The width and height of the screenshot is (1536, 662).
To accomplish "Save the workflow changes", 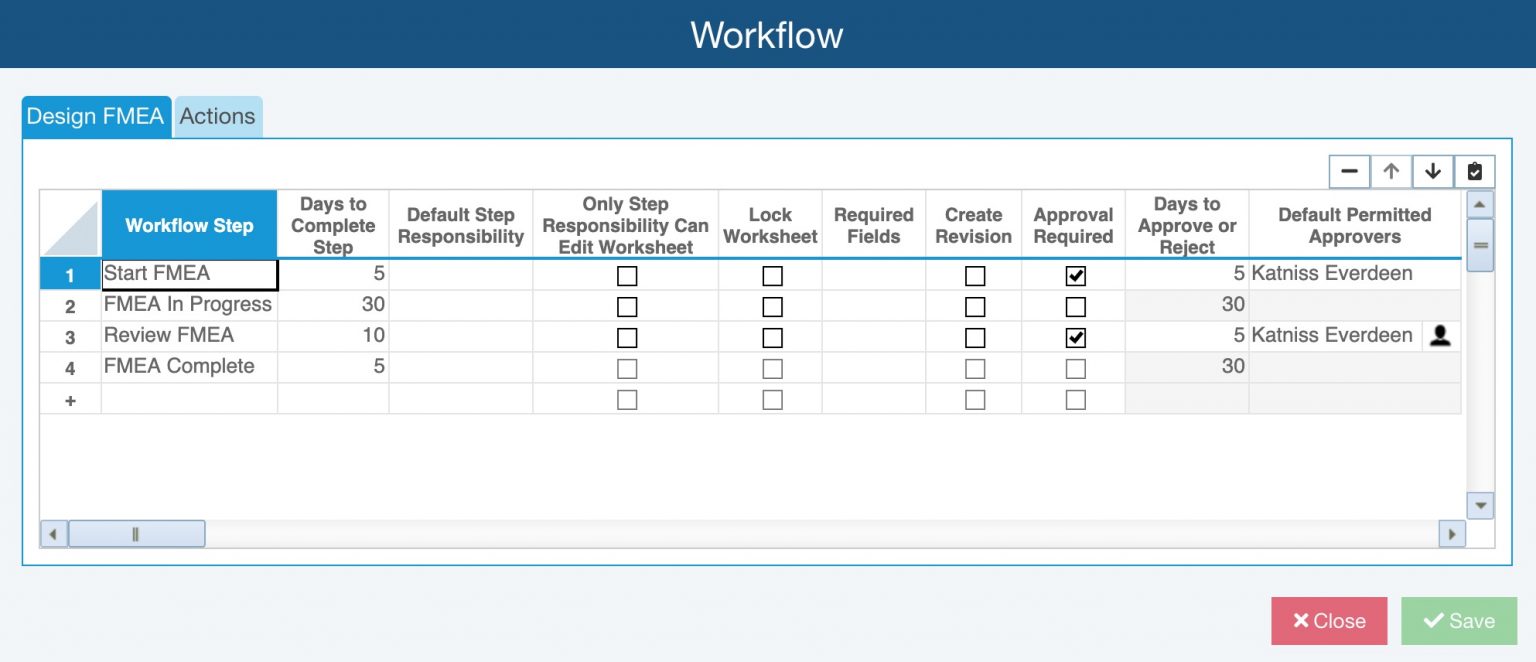I will (1458, 620).
